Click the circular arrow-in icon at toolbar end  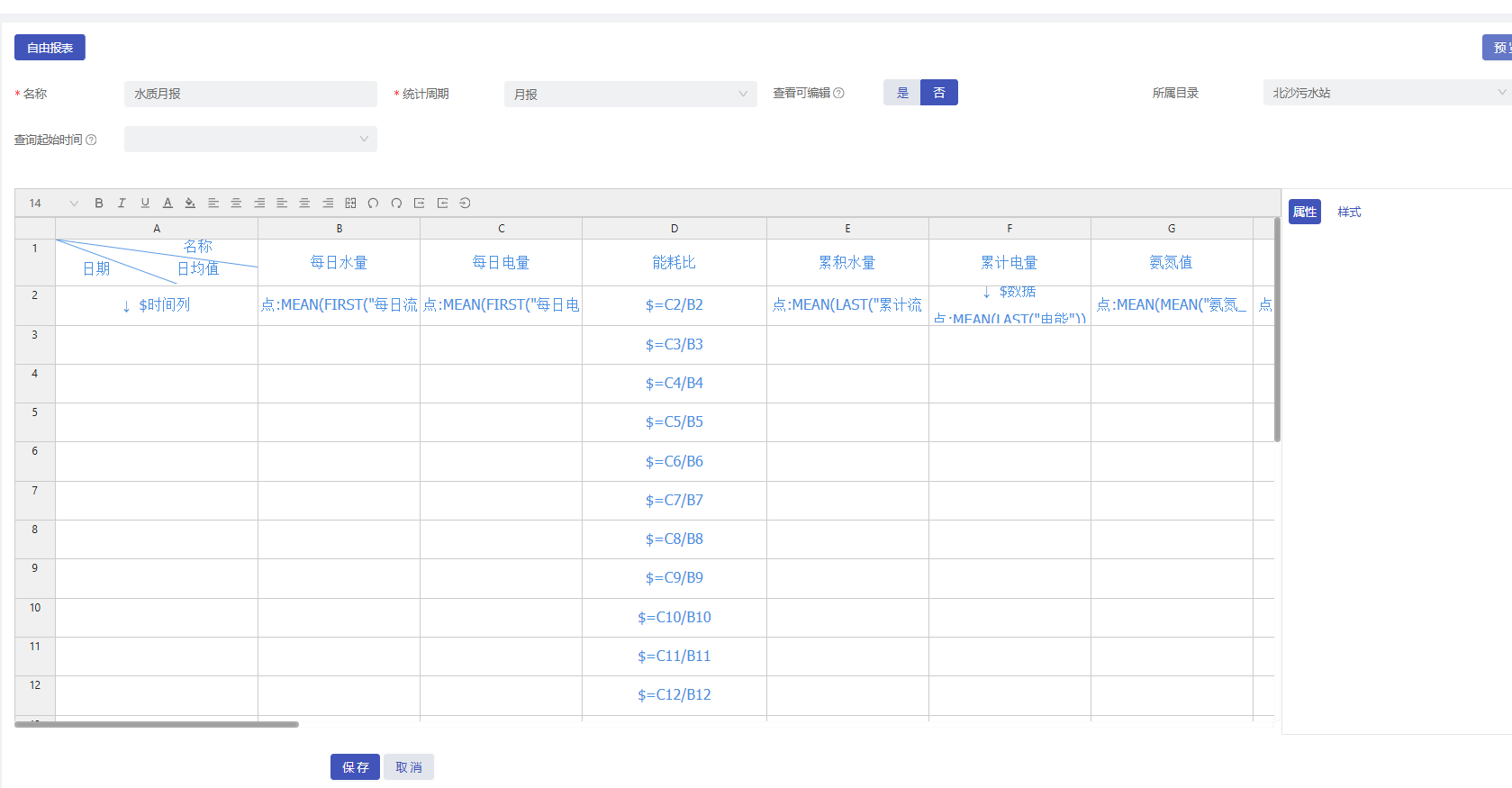(465, 204)
